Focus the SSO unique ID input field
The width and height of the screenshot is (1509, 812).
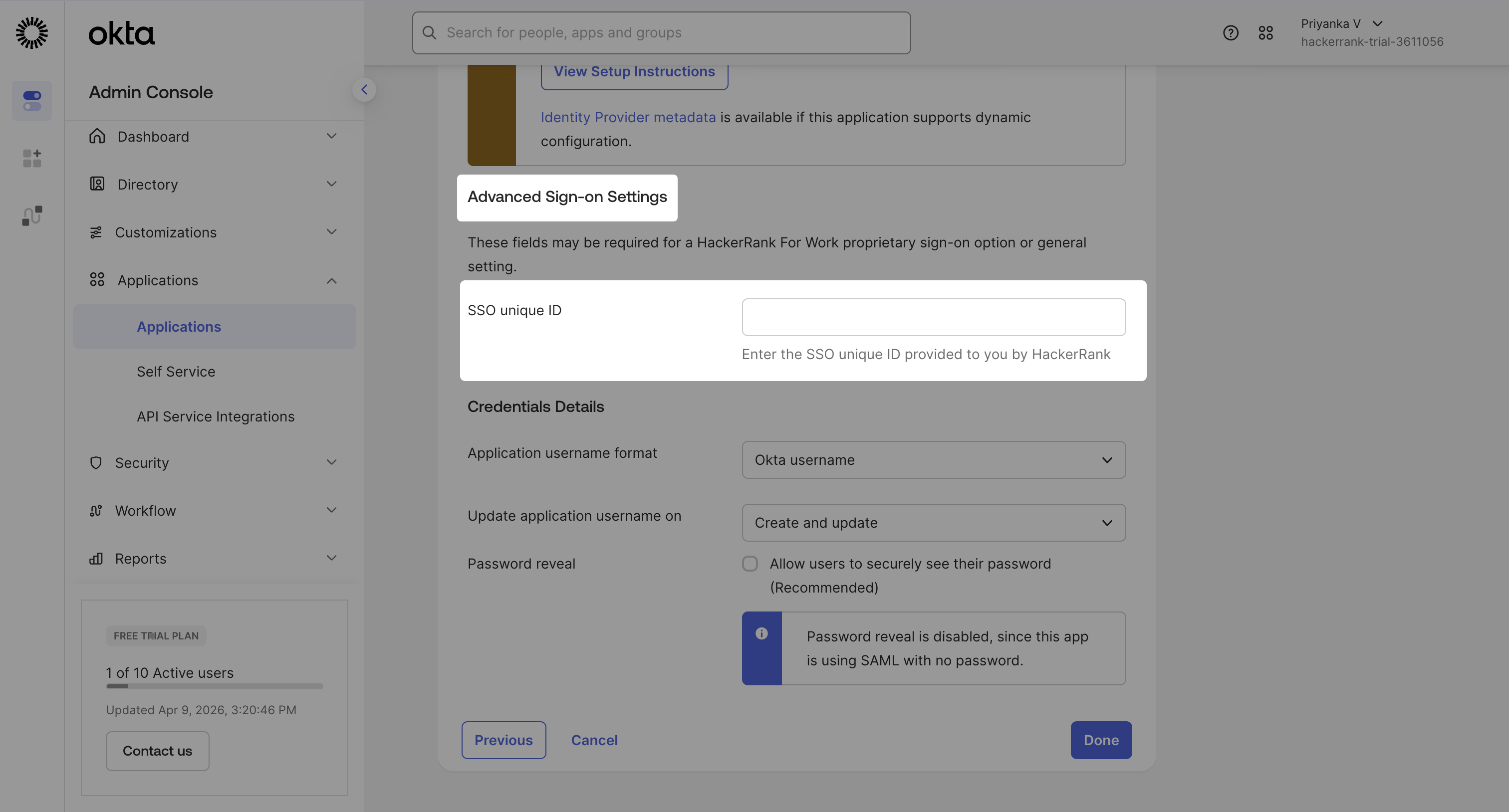click(x=933, y=317)
